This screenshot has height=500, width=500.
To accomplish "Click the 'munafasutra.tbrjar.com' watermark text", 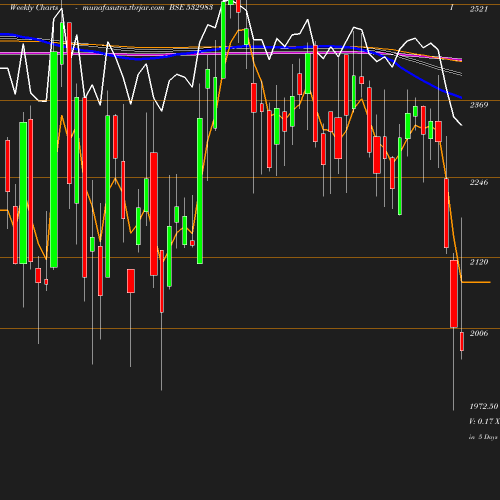I will click(123, 8).
